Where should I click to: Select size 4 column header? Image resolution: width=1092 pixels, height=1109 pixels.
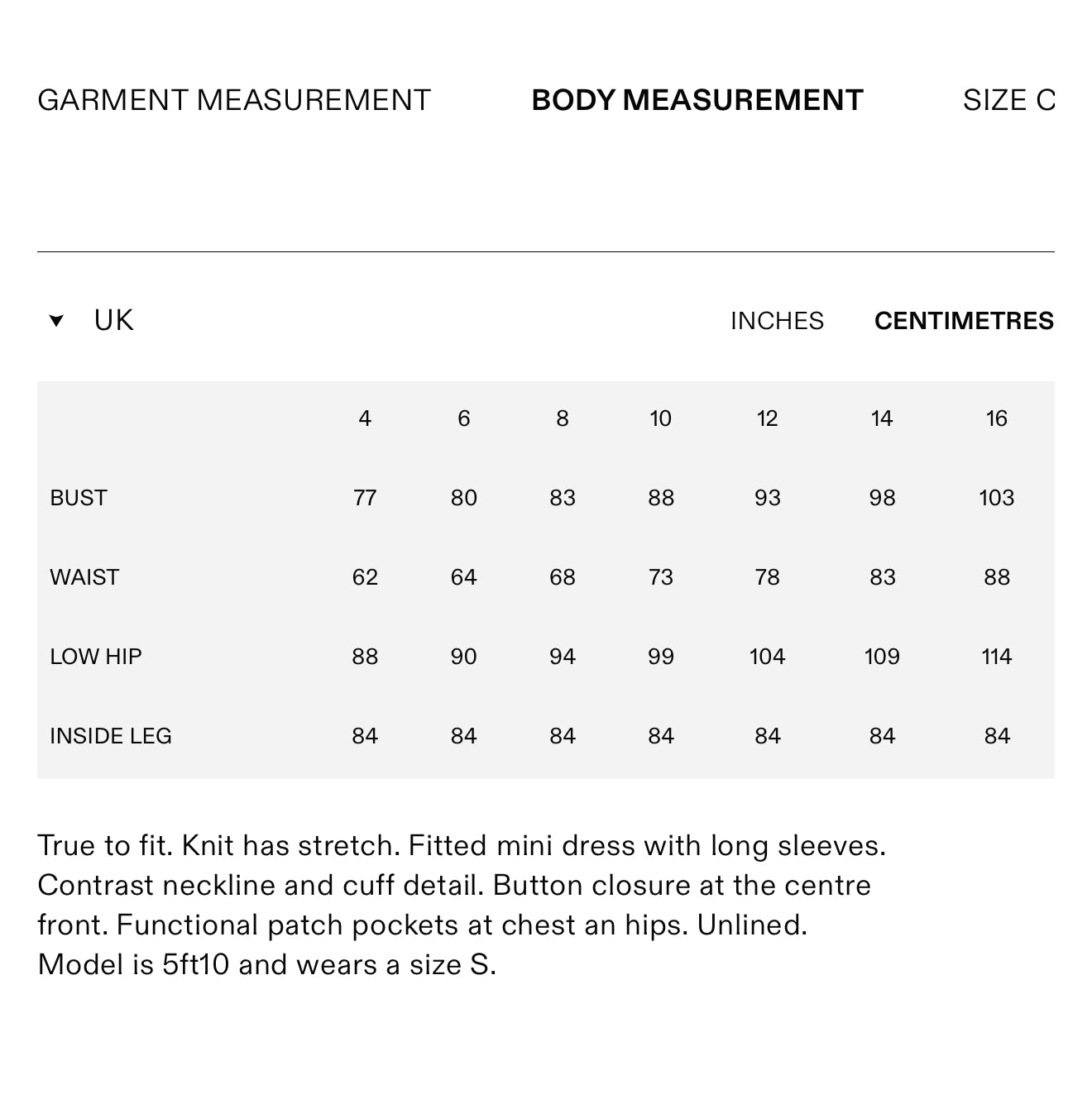pos(365,418)
